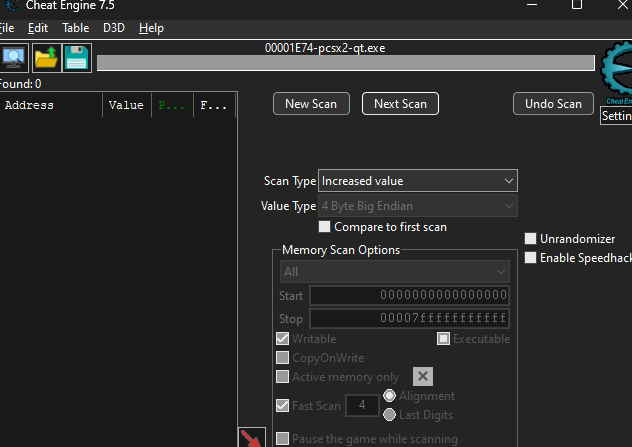Click the green P... column header
This screenshot has width=632, height=447.
173,105
